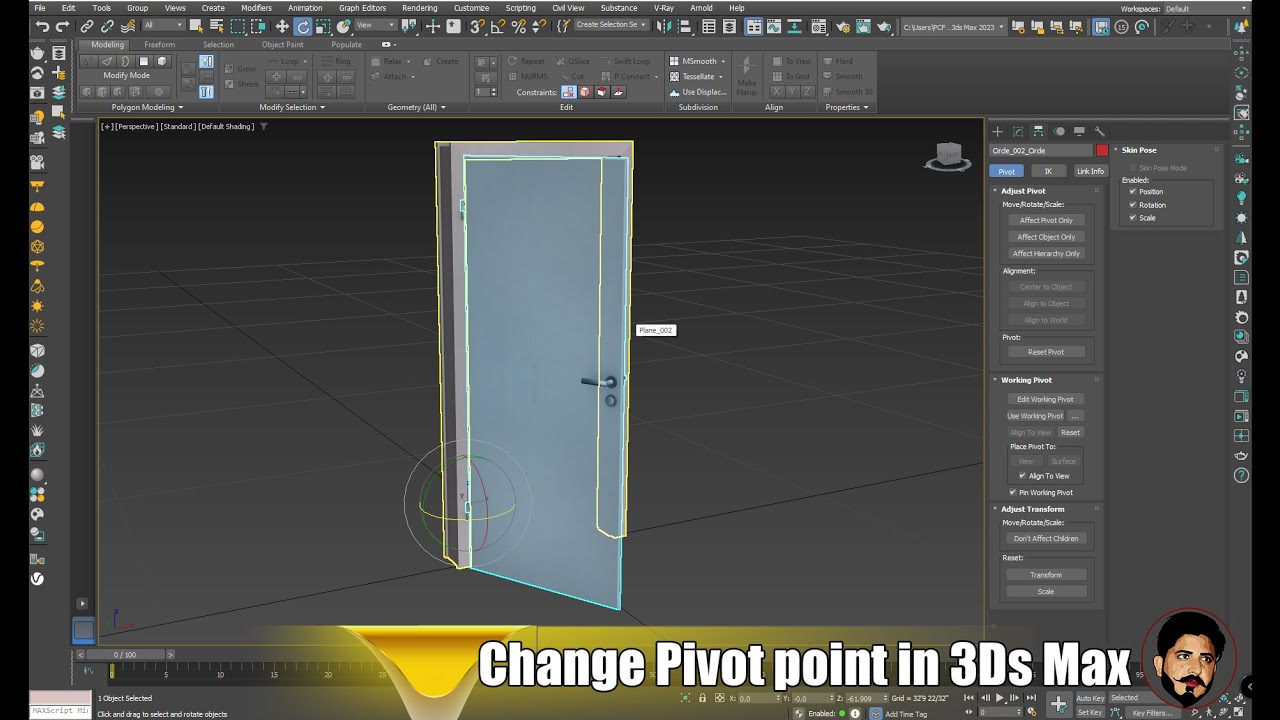Image resolution: width=1280 pixels, height=720 pixels.
Task: Click the Undo arrow icon
Action: pos(42,27)
